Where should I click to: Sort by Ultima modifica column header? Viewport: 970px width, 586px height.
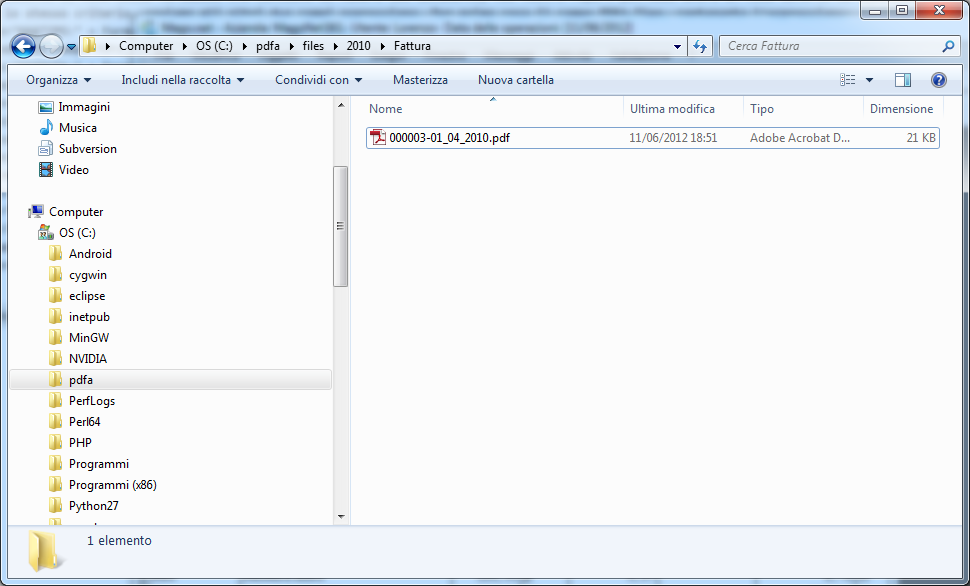click(x=672, y=109)
